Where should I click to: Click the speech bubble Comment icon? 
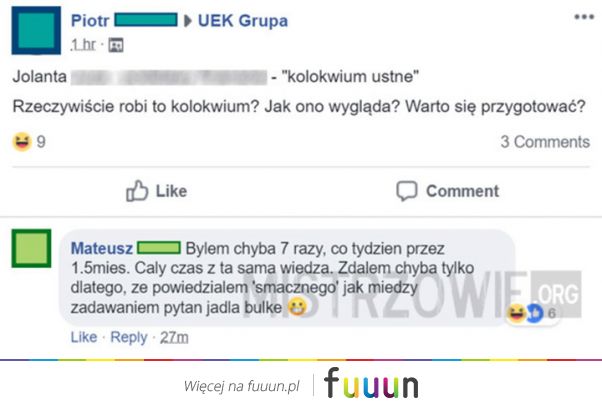coord(407,191)
